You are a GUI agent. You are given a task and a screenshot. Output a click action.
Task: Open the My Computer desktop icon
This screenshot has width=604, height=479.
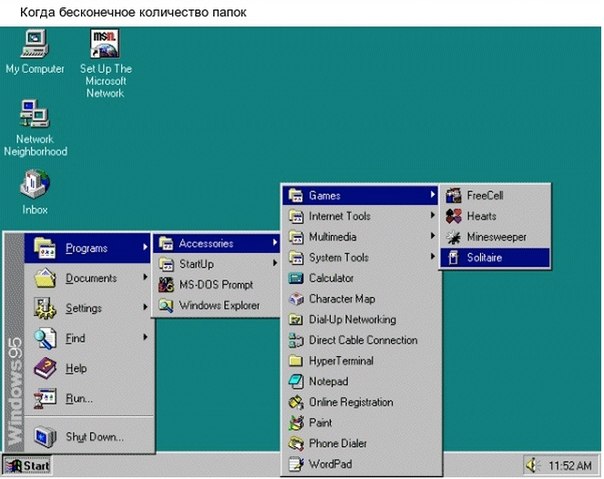pos(35,44)
